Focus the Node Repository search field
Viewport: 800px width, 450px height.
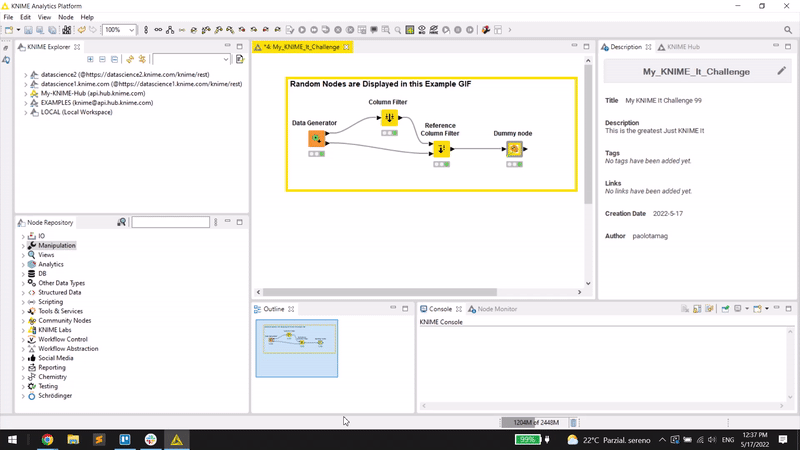(170, 222)
